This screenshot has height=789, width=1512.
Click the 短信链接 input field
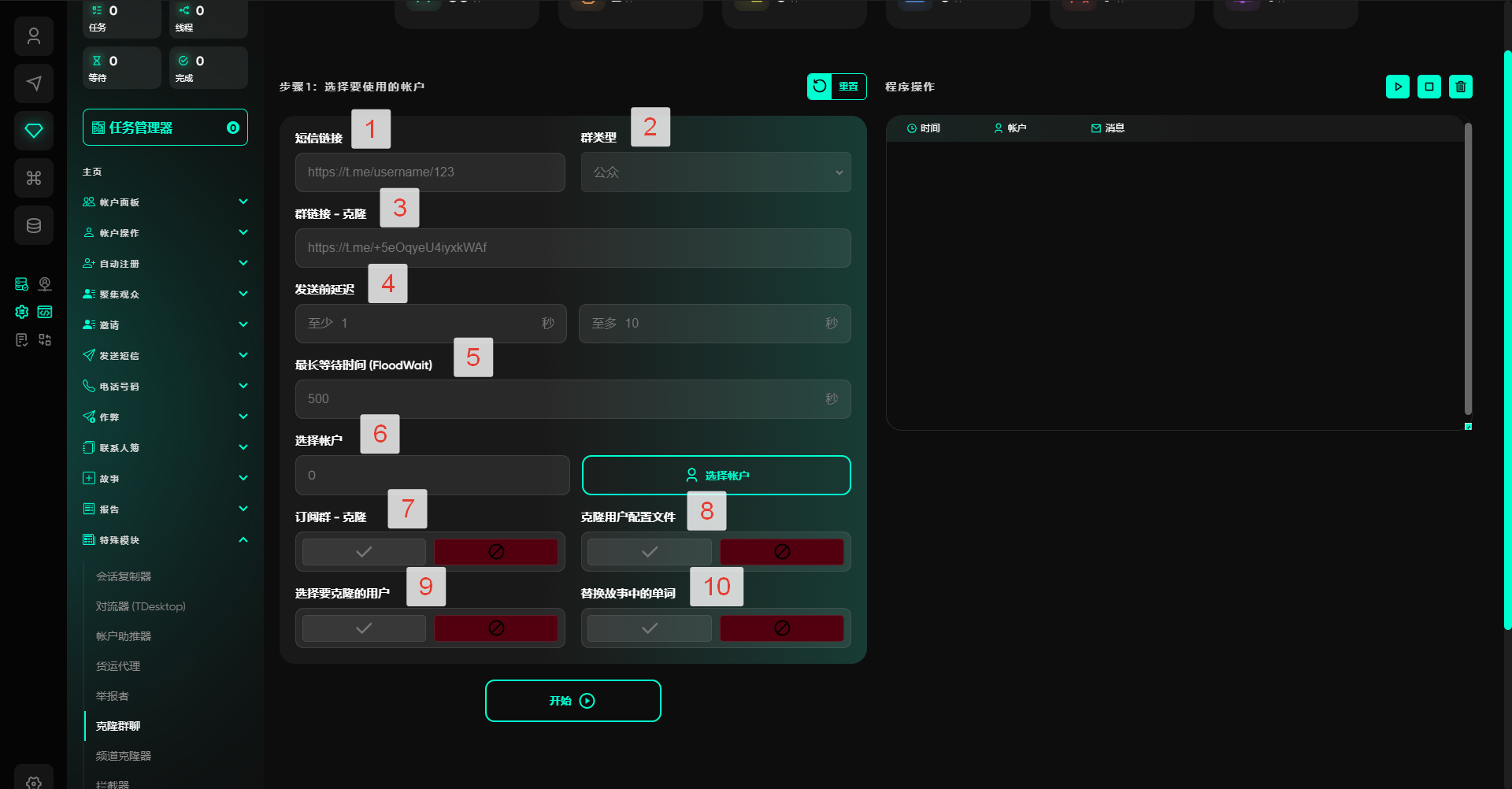[x=429, y=172]
